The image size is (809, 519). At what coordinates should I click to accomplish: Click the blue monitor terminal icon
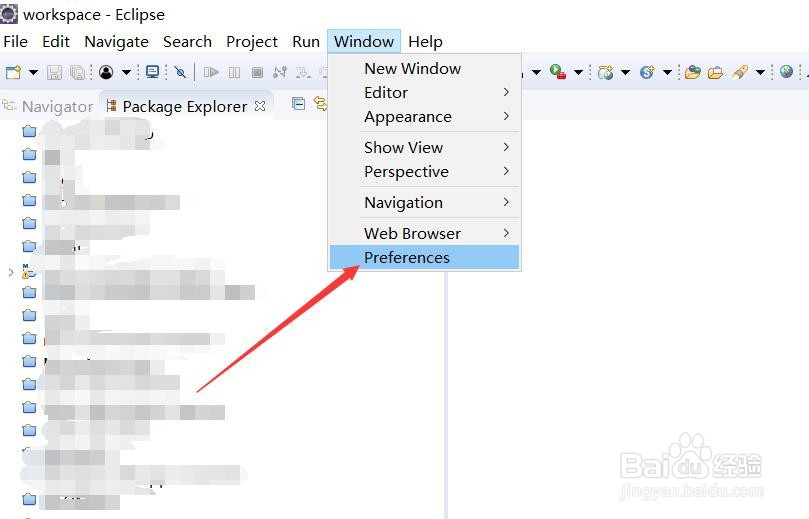click(152, 72)
